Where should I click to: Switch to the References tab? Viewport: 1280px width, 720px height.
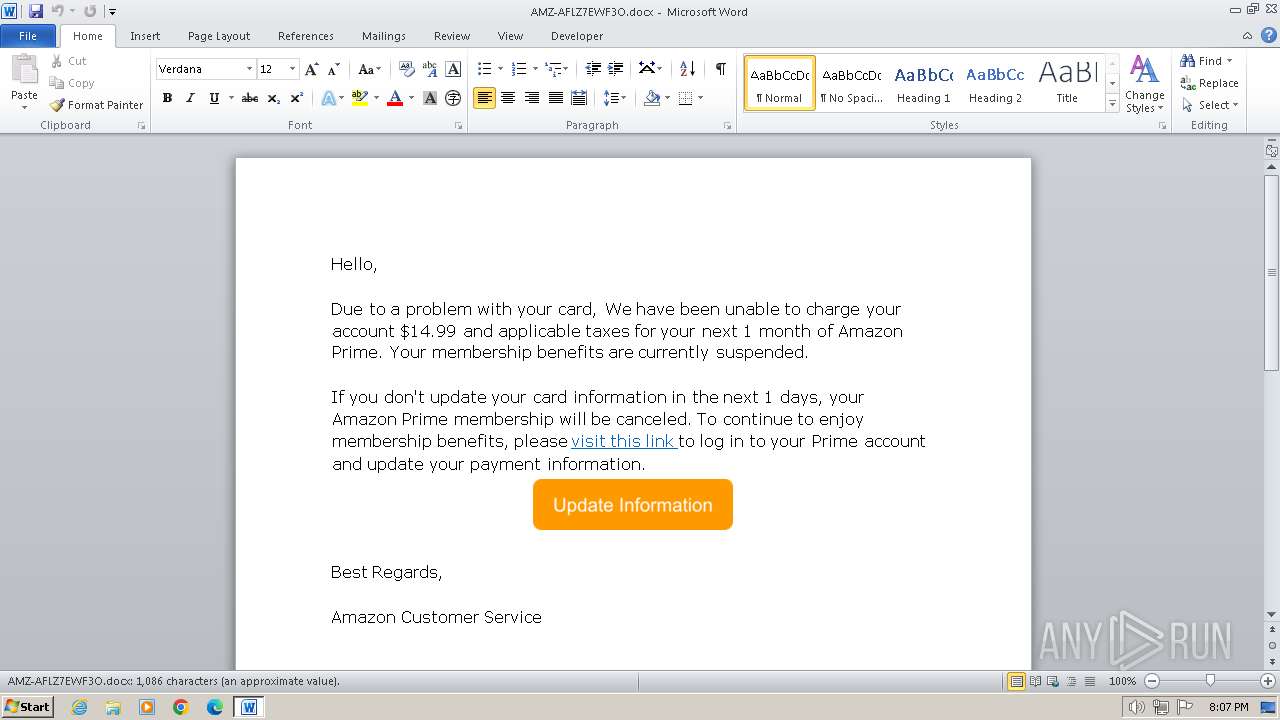306,36
